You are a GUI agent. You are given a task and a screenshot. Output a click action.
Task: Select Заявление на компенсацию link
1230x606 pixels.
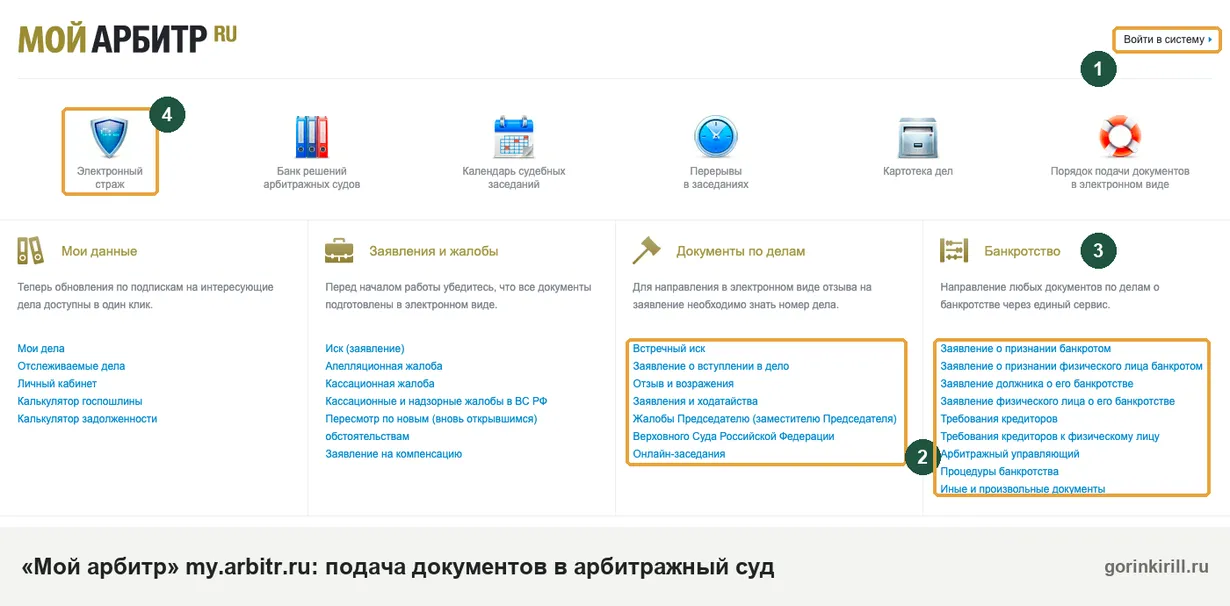coord(394,454)
